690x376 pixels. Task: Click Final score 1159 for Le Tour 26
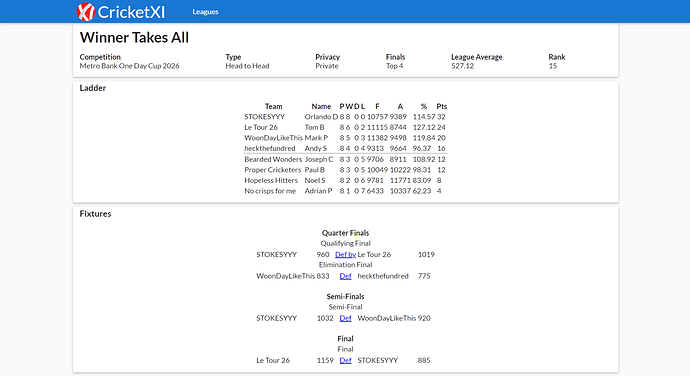tap(325, 361)
